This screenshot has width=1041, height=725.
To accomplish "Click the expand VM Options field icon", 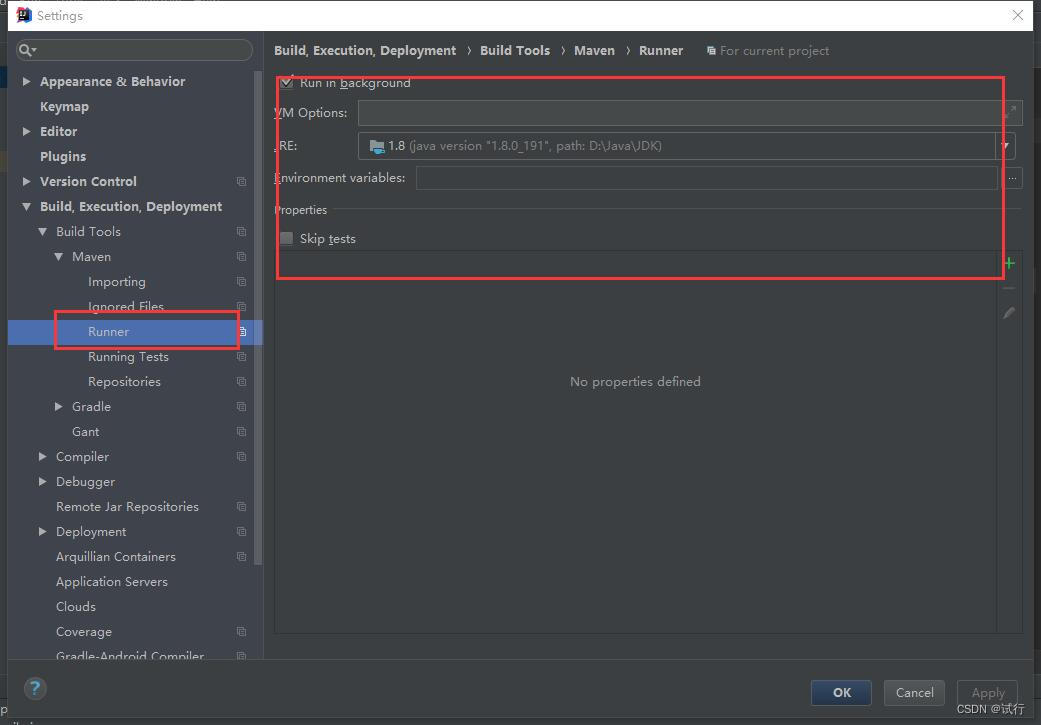I will click(x=1010, y=112).
